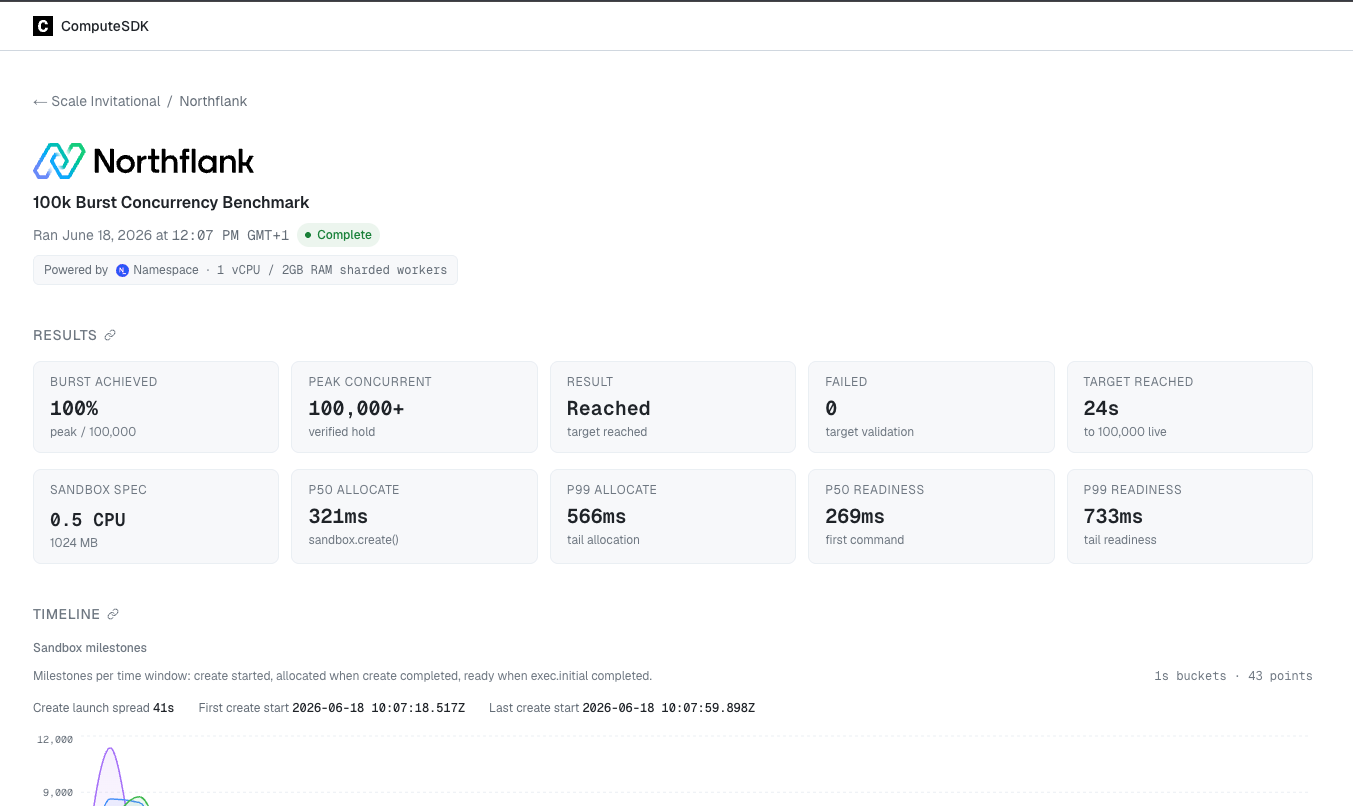Click the Northflank logo mark
Image resolution: width=1353 pixels, height=806 pixels.
pyautogui.click(x=59, y=160)
